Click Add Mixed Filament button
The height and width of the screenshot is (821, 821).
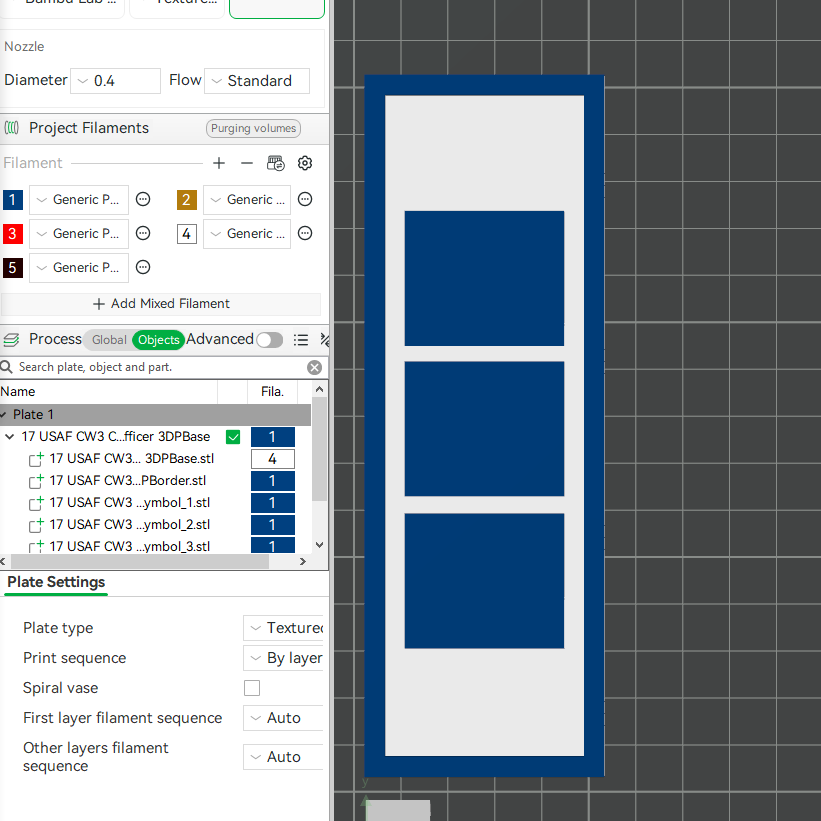161,304
